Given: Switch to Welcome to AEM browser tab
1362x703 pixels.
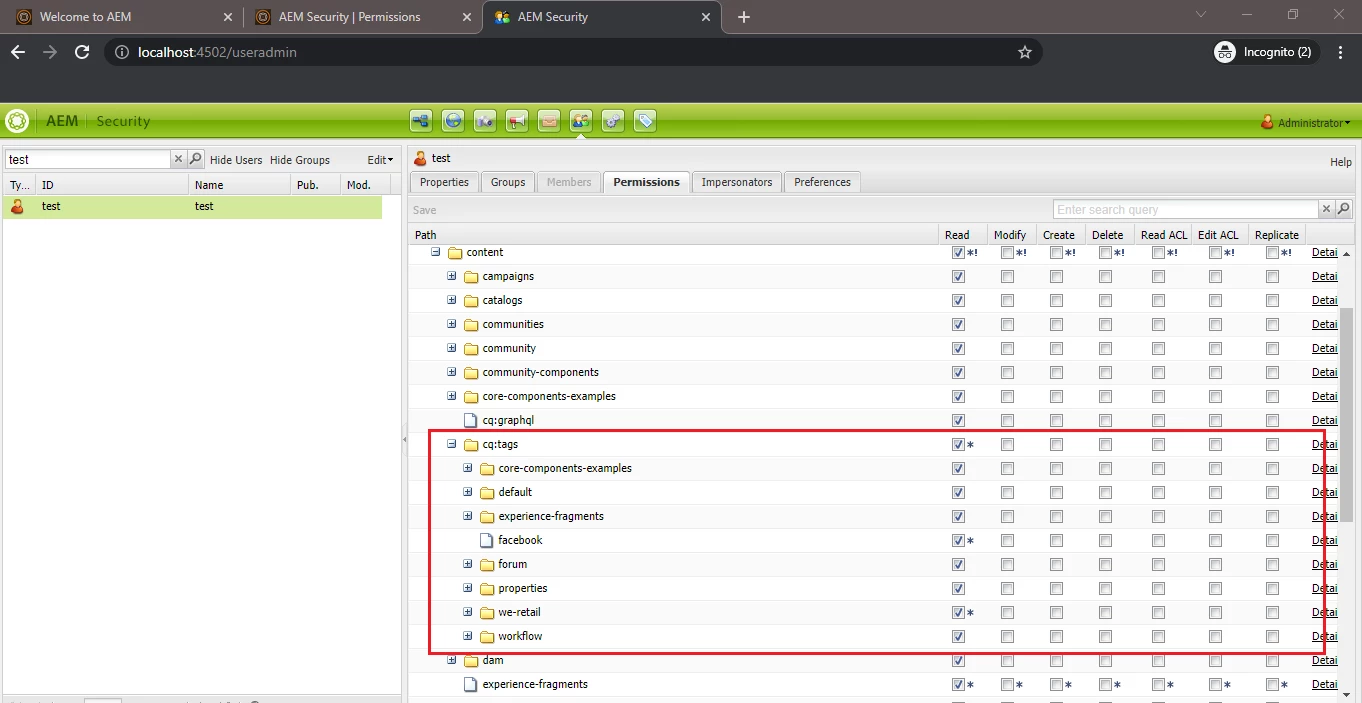Looking at the screenshot, I should pyautogui.click(x=122, y=17).
